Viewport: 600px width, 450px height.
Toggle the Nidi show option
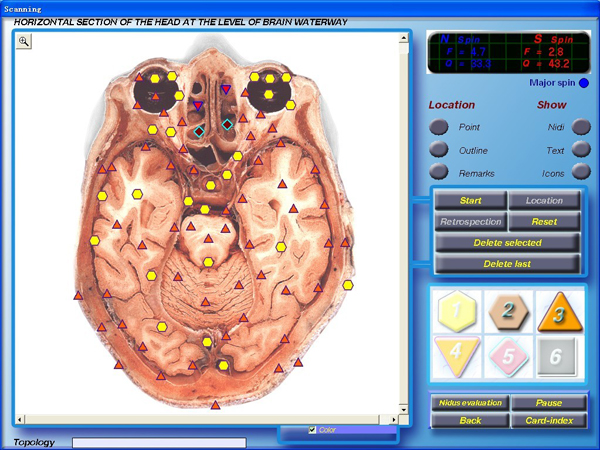pyautogui.click(x=581, y=127)
